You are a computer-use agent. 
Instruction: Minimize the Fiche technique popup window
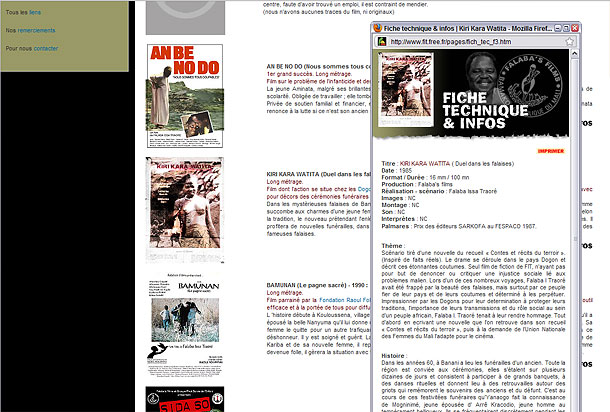(x=558, y=28)
